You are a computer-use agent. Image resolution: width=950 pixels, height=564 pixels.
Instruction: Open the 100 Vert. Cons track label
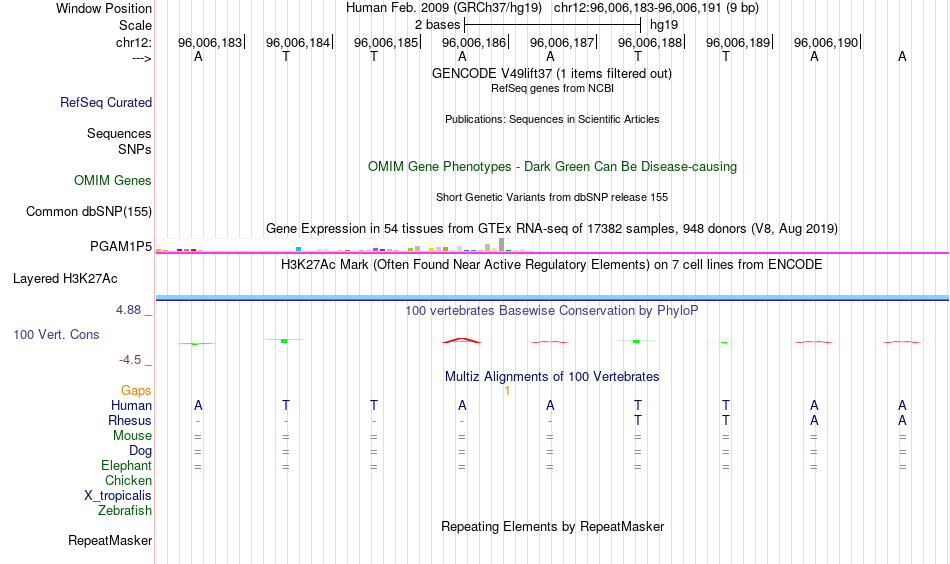tap(56, 334)
